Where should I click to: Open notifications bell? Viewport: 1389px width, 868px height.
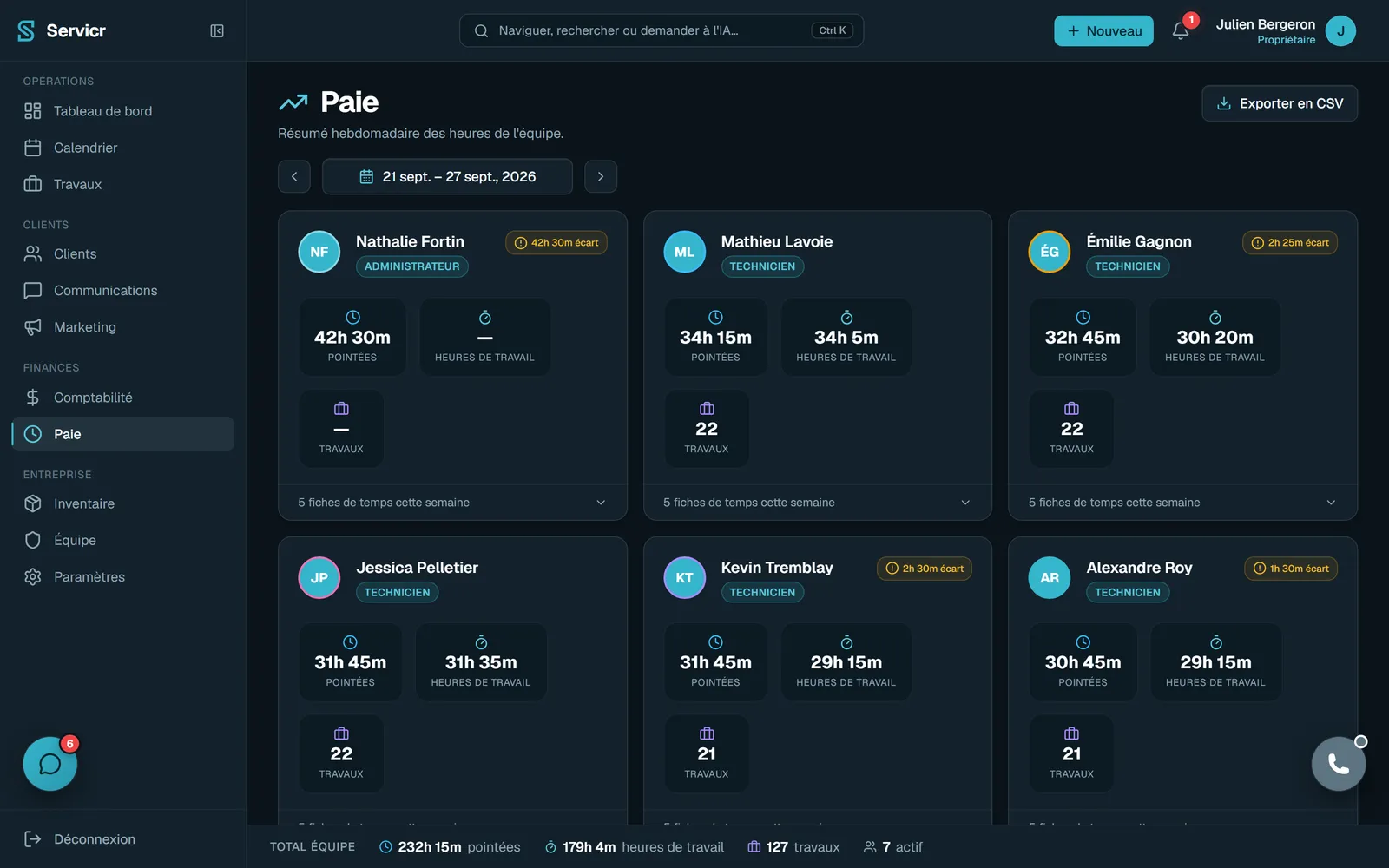point(1180,30)
